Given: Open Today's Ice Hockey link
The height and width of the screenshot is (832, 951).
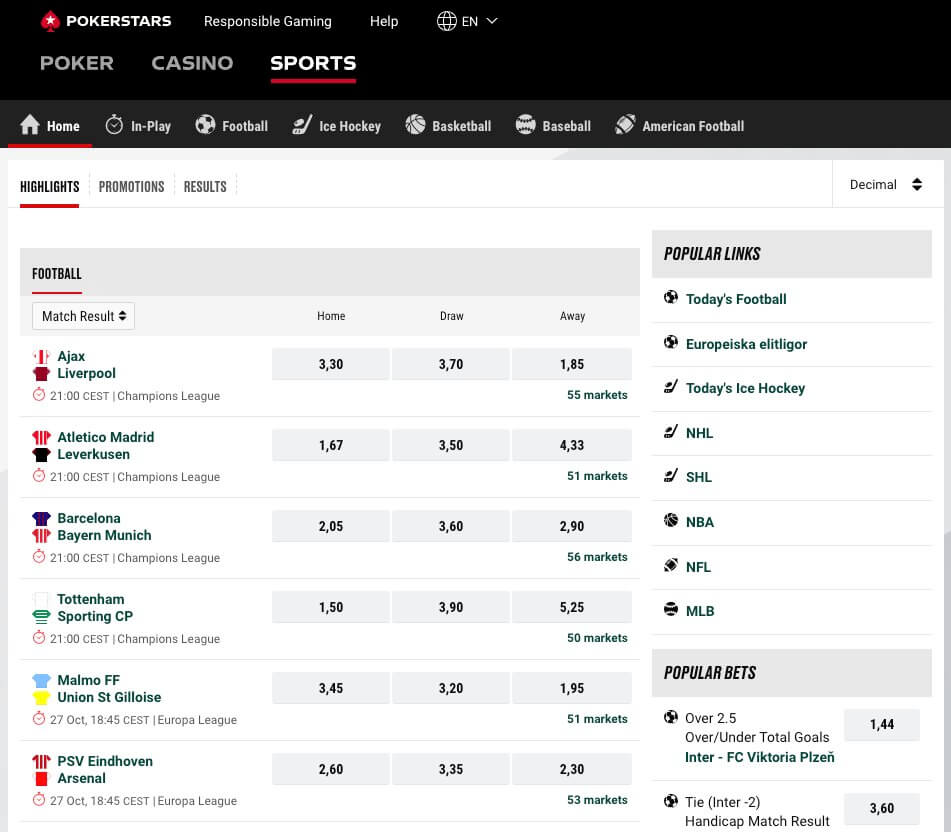Looking at the screenshot, I should tap(745, 388).
